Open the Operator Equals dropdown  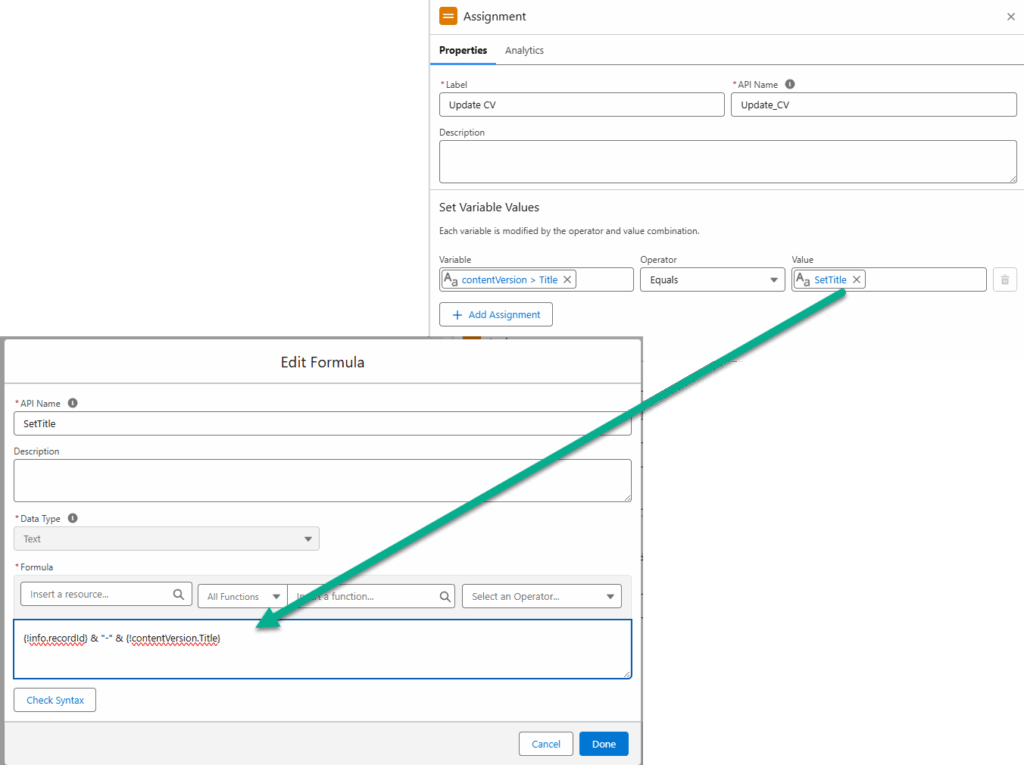[711, 280]
